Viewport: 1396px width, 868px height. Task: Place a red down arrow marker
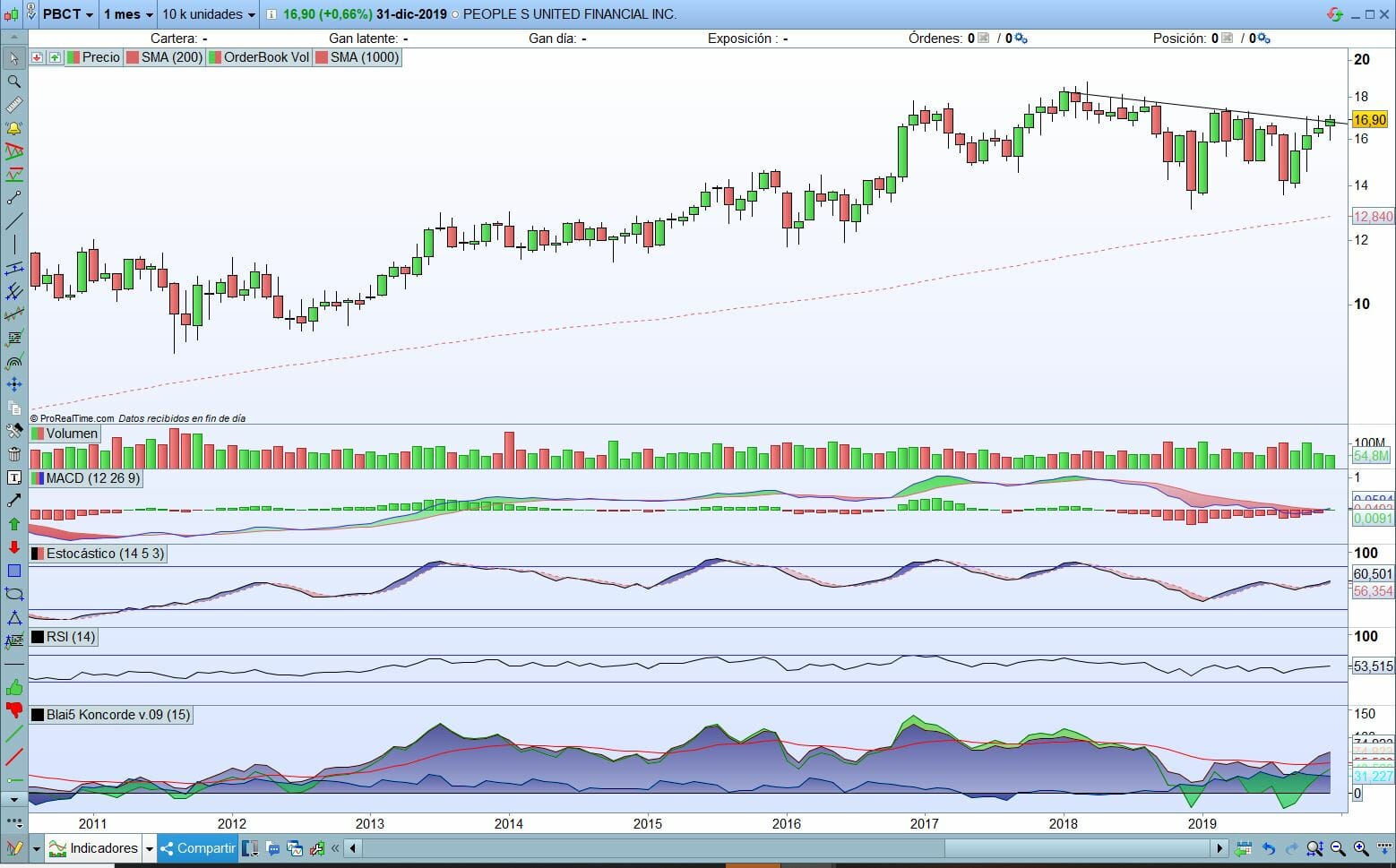coord(13,547)
